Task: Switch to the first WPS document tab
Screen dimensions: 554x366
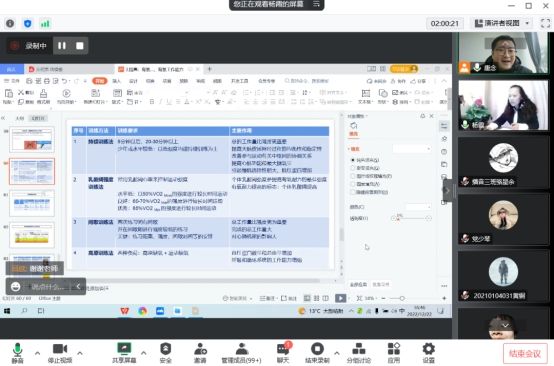Action: [x=69, y=69]
